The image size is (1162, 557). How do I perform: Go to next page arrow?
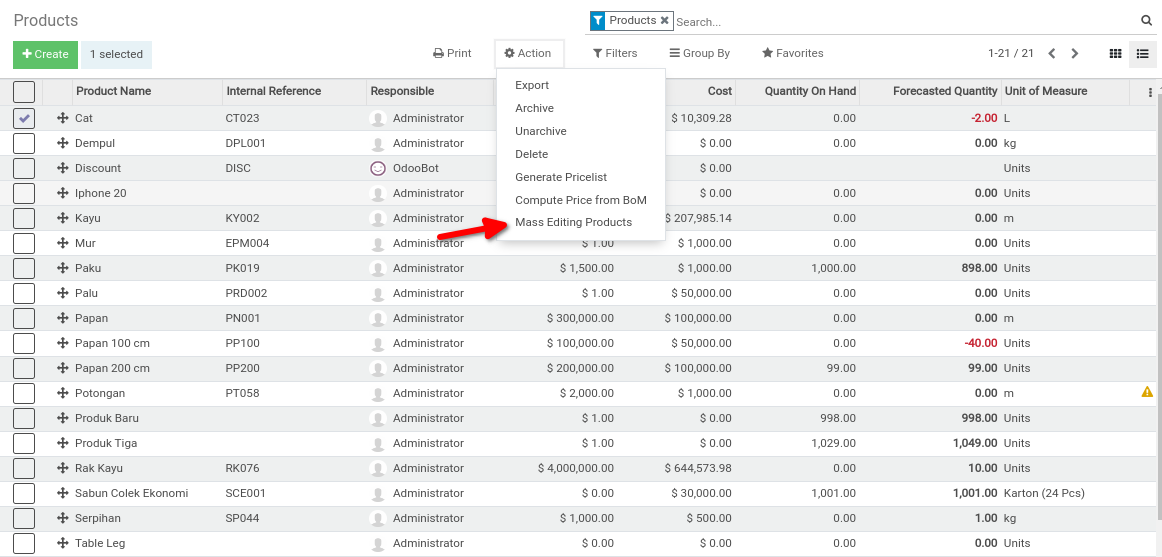pos(1075,54)
